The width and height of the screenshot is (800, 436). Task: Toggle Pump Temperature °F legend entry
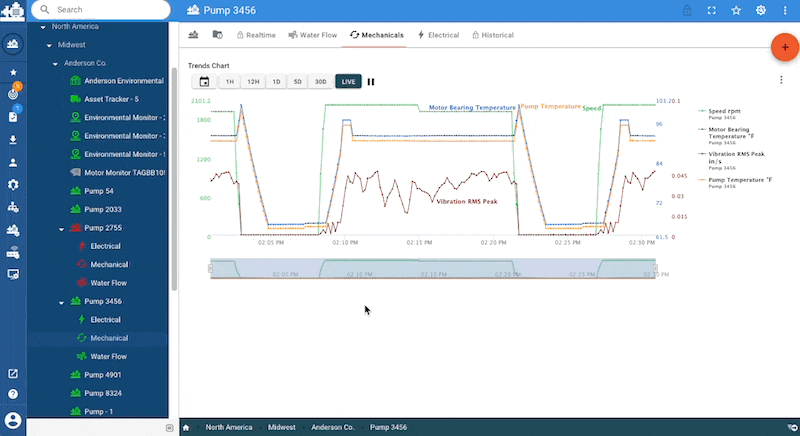[739, 180]
